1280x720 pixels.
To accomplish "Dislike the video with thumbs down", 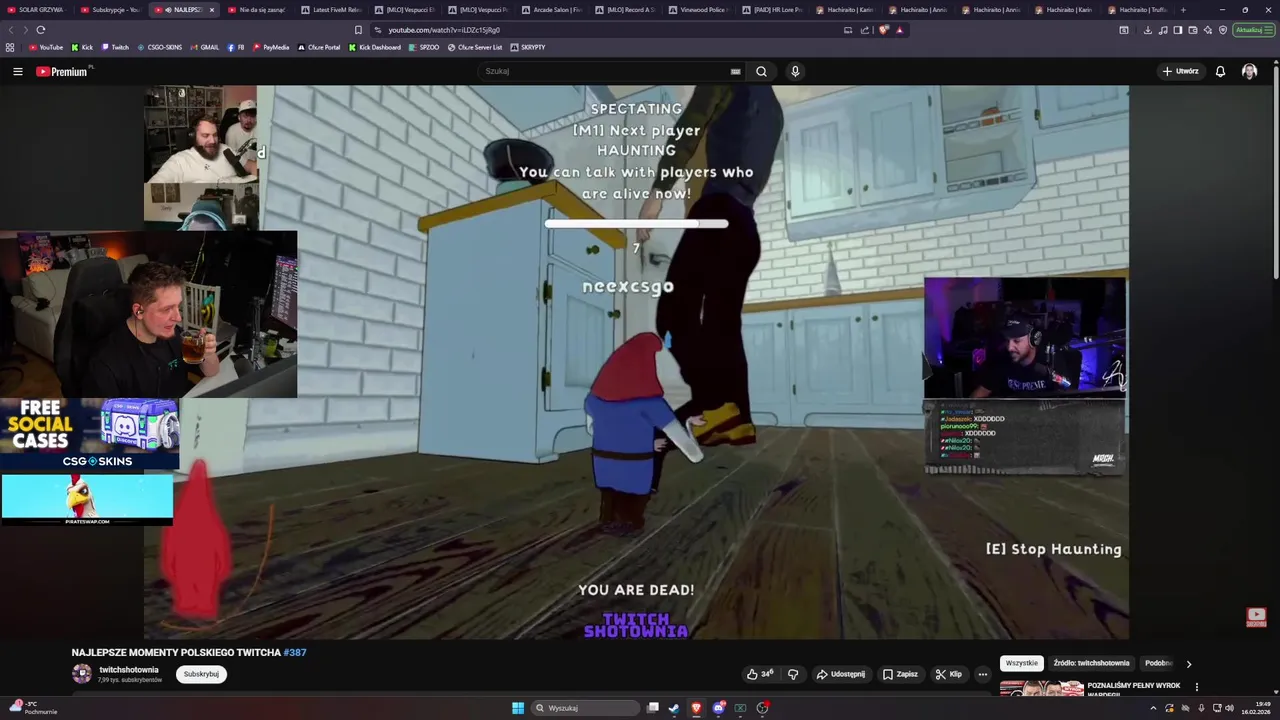I will pos(793,674).
